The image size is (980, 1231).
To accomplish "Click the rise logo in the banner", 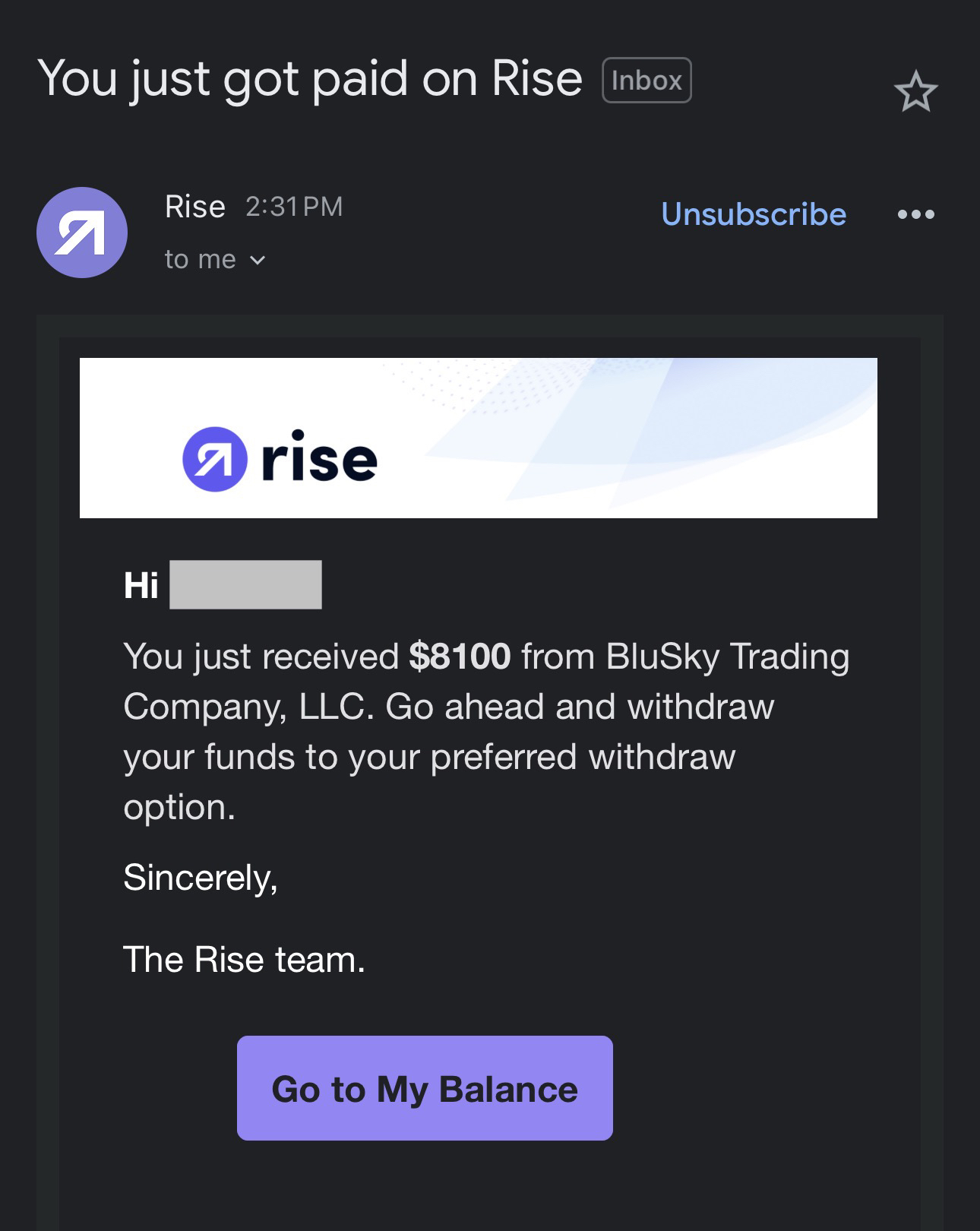I will [280, 459].
